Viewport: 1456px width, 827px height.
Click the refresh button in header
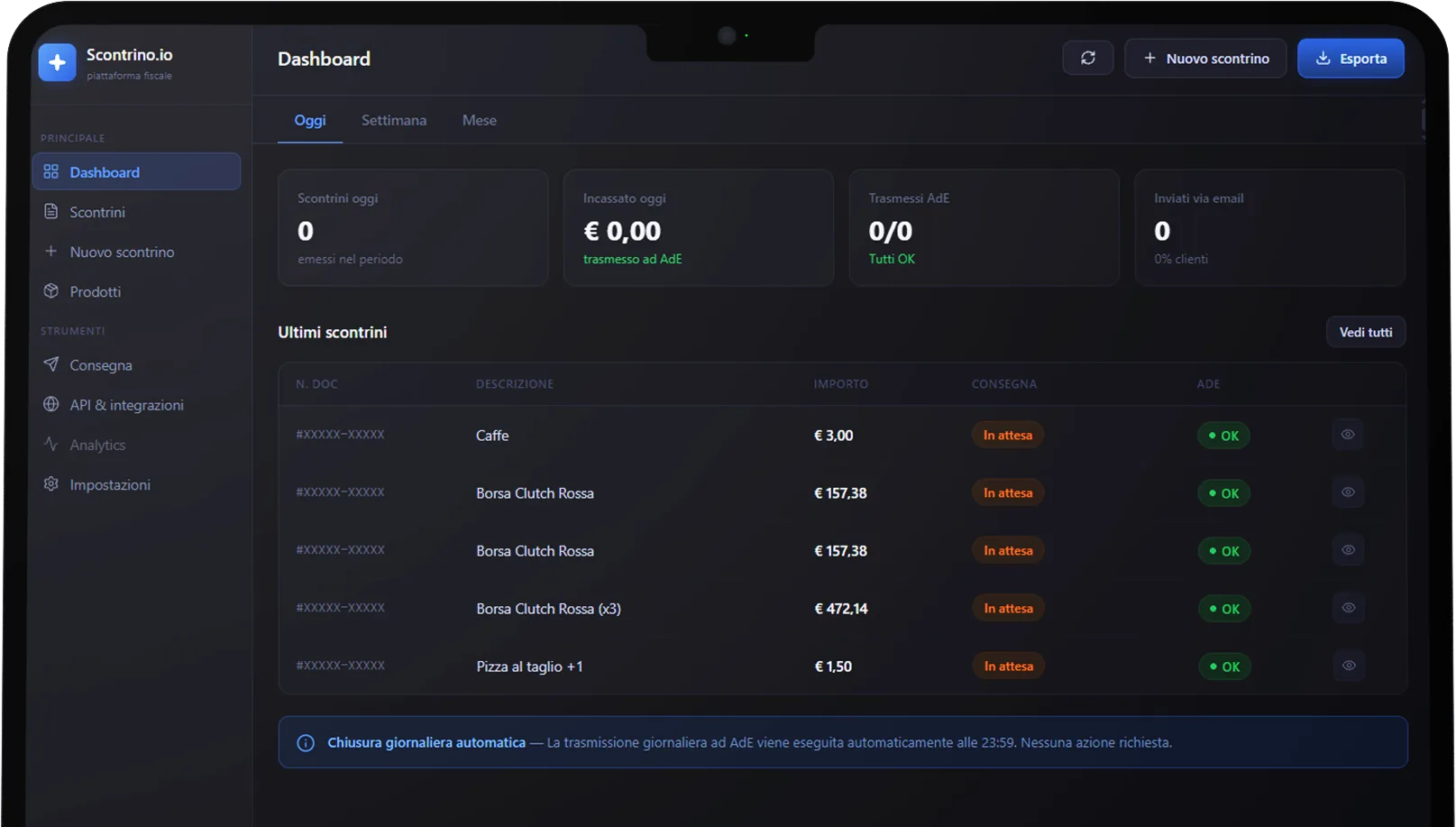[x=1088, y=59]
